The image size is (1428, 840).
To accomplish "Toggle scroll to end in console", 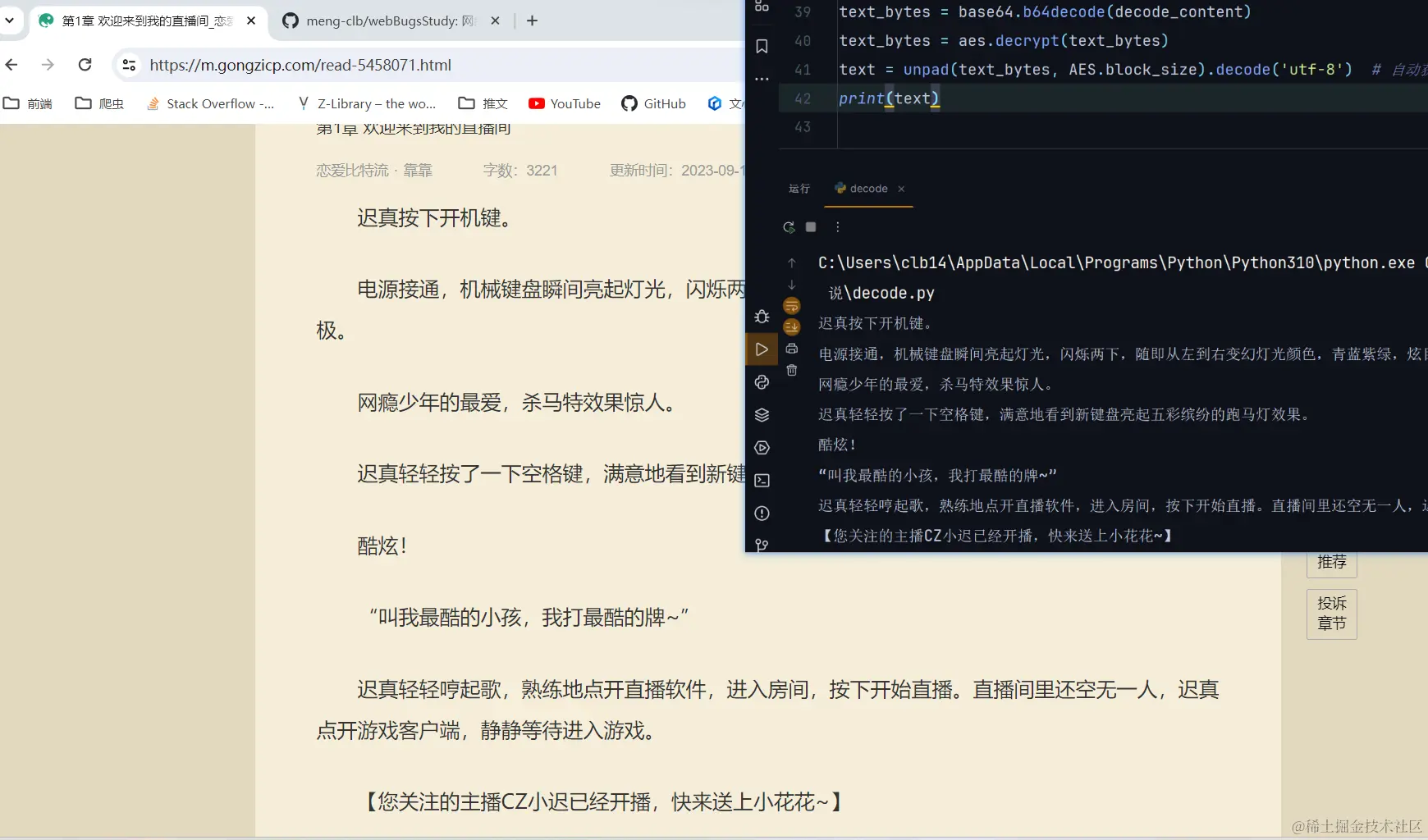I will coord(791,326).
